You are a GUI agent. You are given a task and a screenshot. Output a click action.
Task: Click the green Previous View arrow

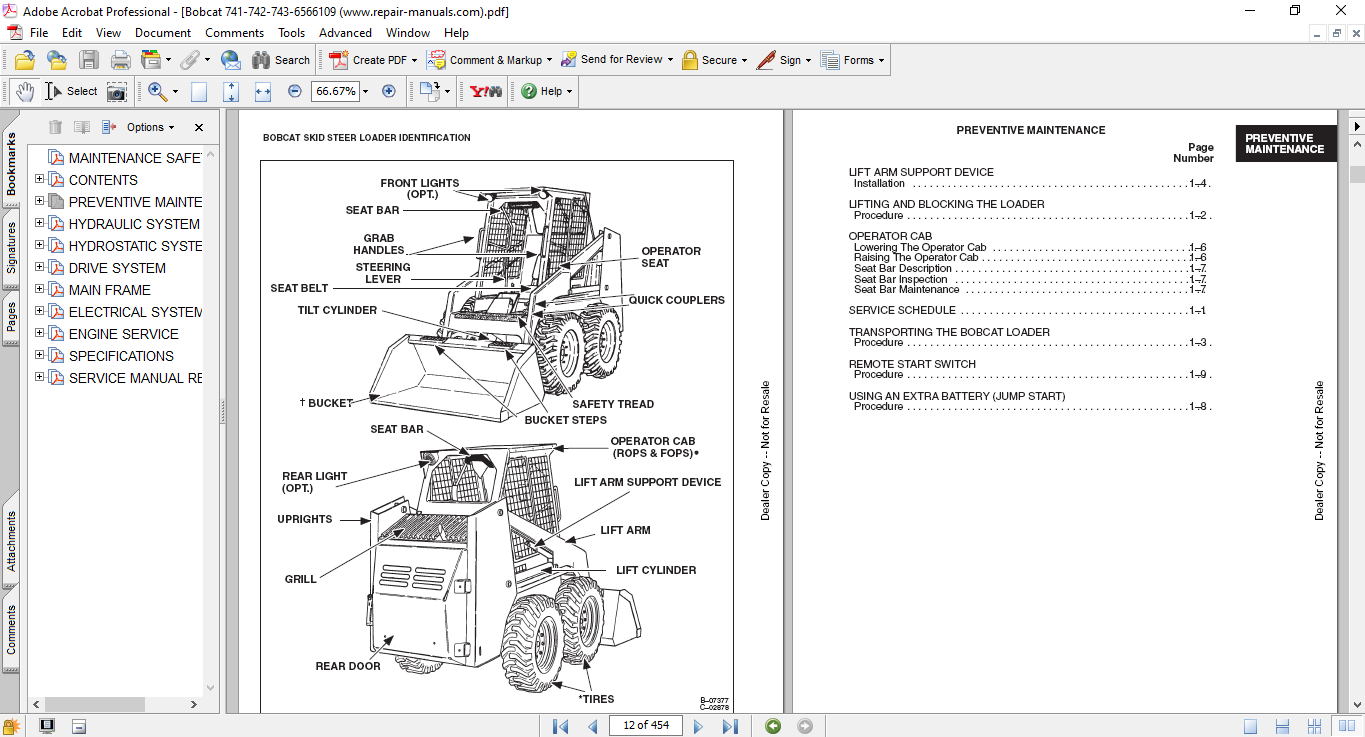(x=773, y=726)
